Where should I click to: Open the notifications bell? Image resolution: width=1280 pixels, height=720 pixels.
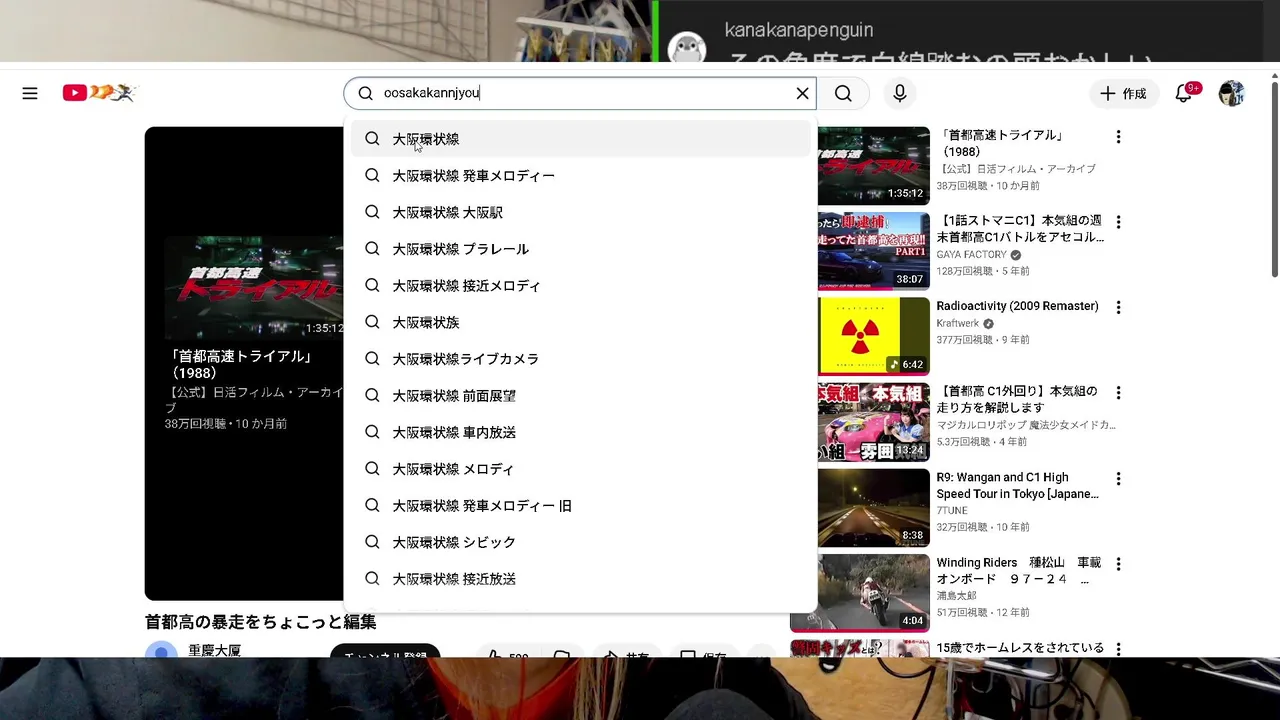[1186, 93]
